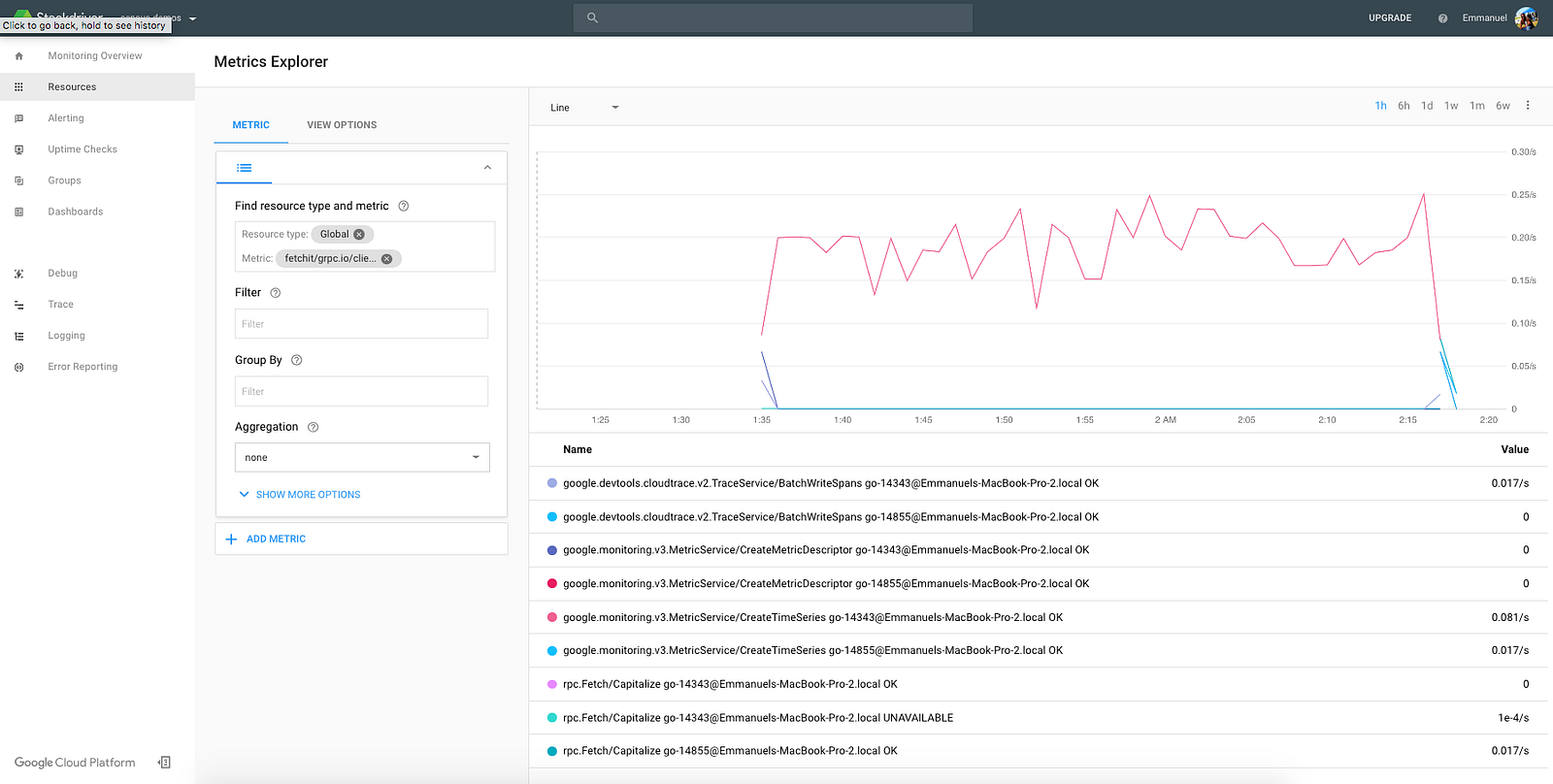Switch to the Metric tab

[x=251, y=125]
